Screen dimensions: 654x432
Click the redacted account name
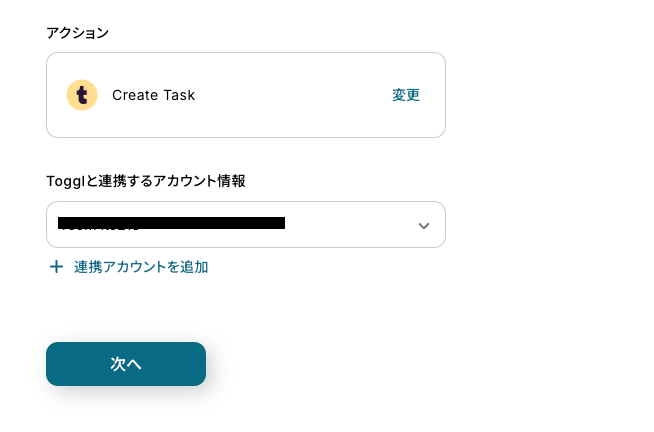[x=171, y=223]
